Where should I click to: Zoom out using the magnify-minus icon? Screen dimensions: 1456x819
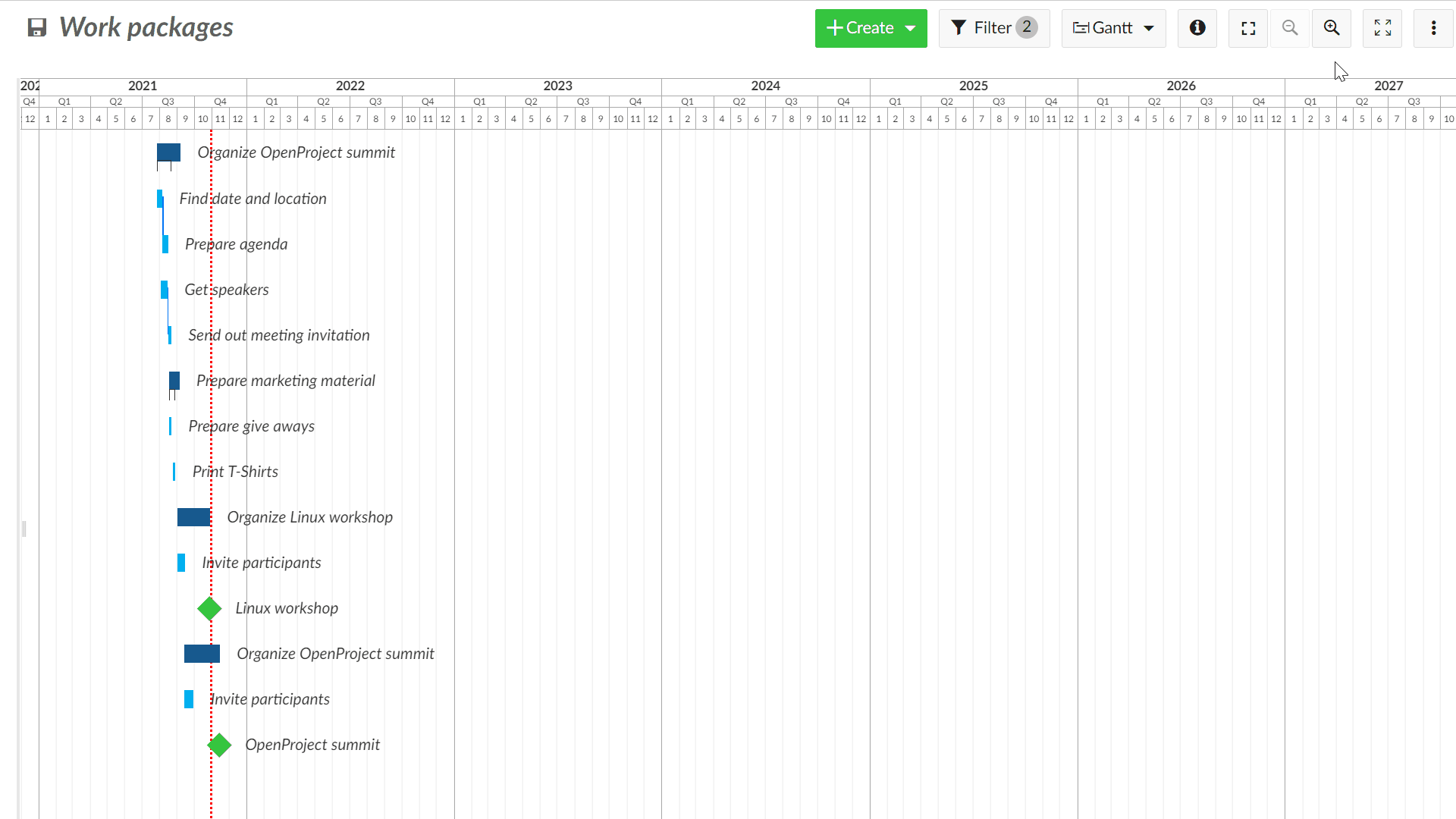(x=1291, y=27)
